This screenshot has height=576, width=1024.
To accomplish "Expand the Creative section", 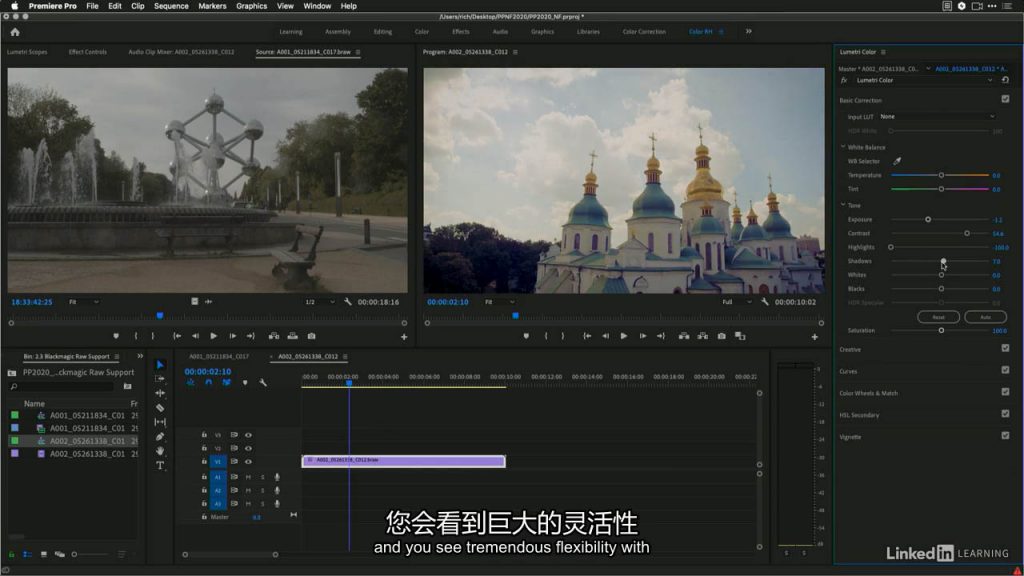I will (850, 350).
